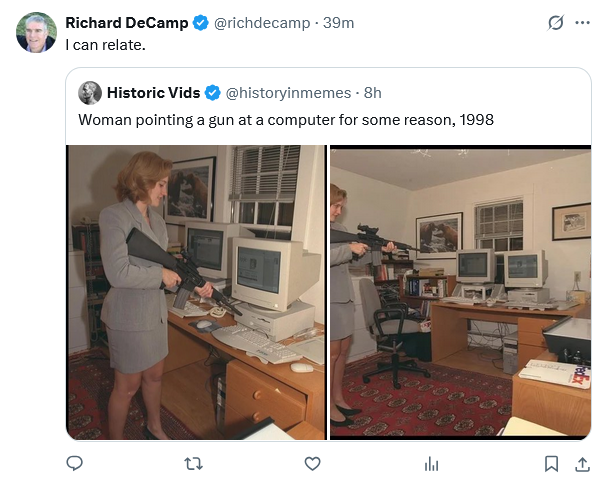Open Richard DeCamp's profile picture
The width and height of the screenshot is (609, 486).
point(36,33)
